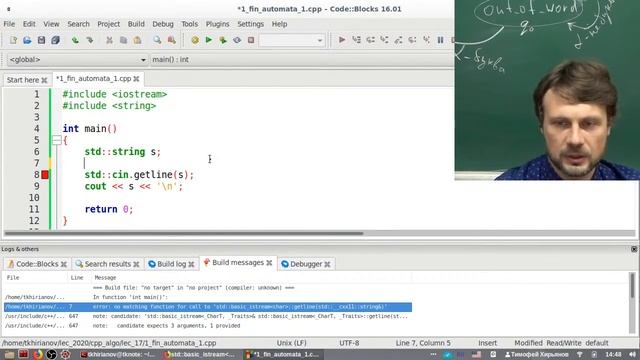Click the Step out debug icon
640x360 pixels.
(x=398, y=40)
